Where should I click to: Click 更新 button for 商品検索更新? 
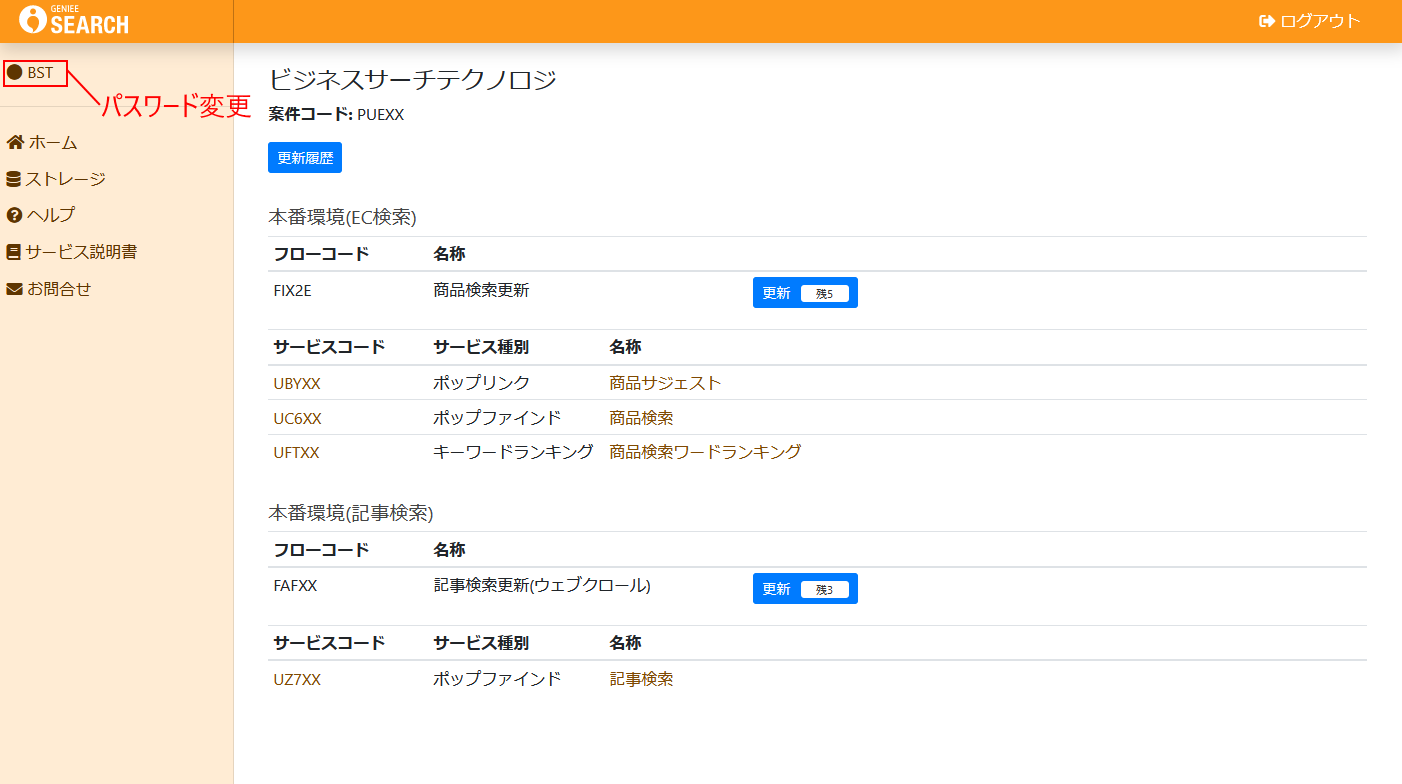coord(805,293)
